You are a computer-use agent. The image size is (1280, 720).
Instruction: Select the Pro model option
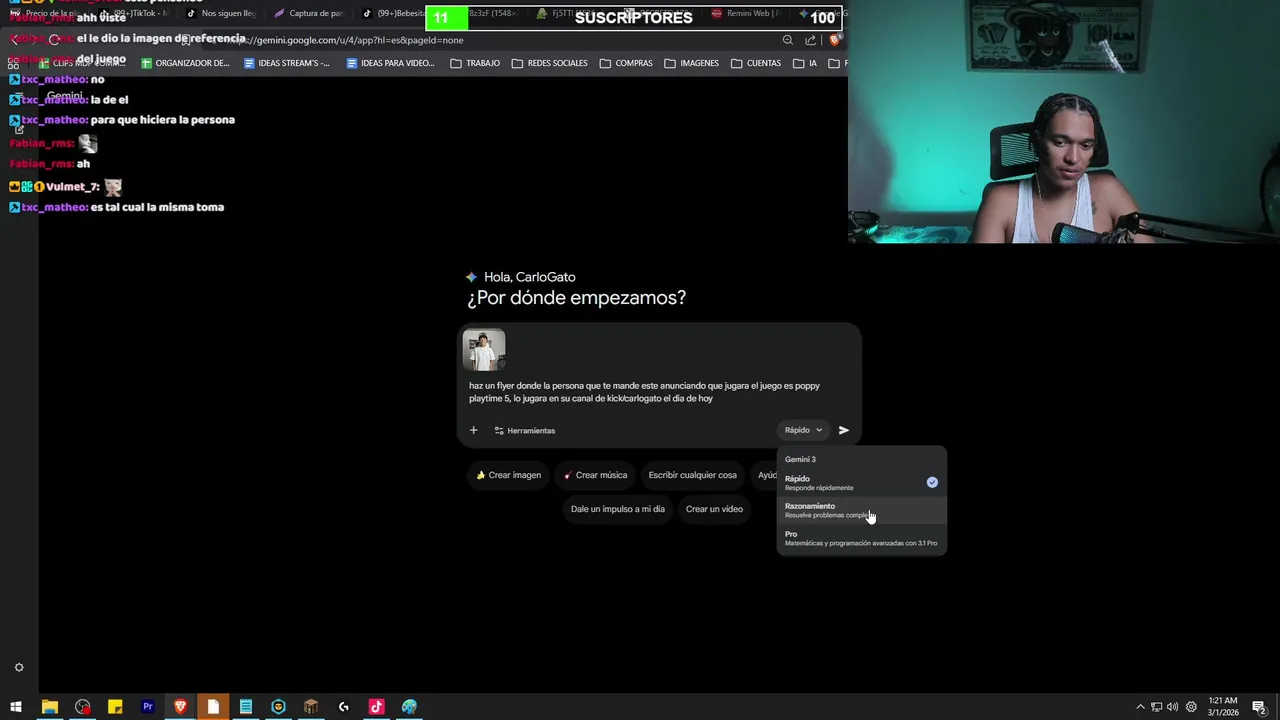861,538
